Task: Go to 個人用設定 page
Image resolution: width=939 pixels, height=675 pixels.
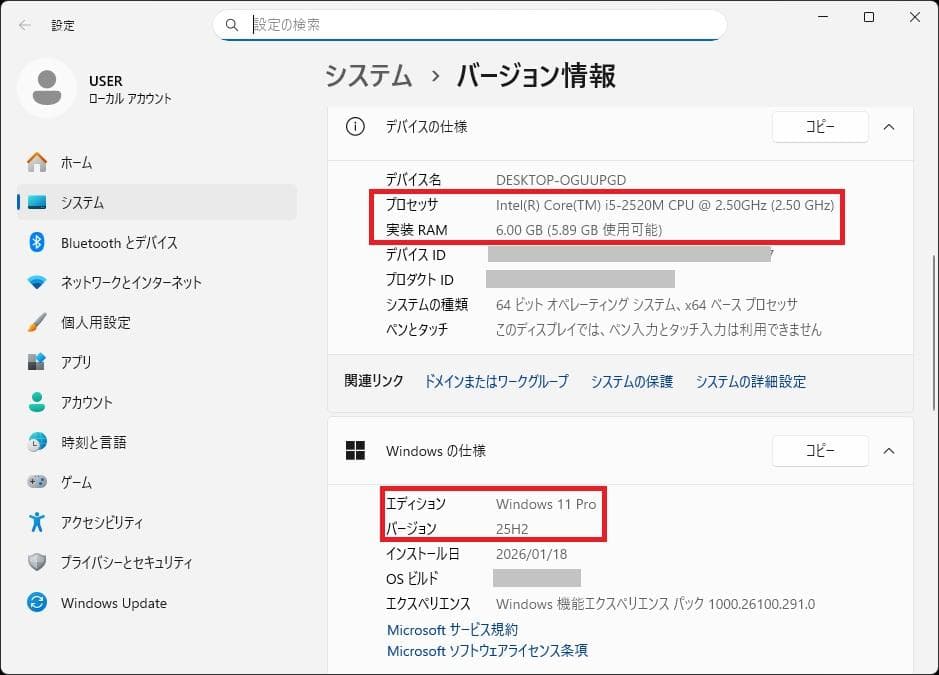Action: tap(157, 322)
